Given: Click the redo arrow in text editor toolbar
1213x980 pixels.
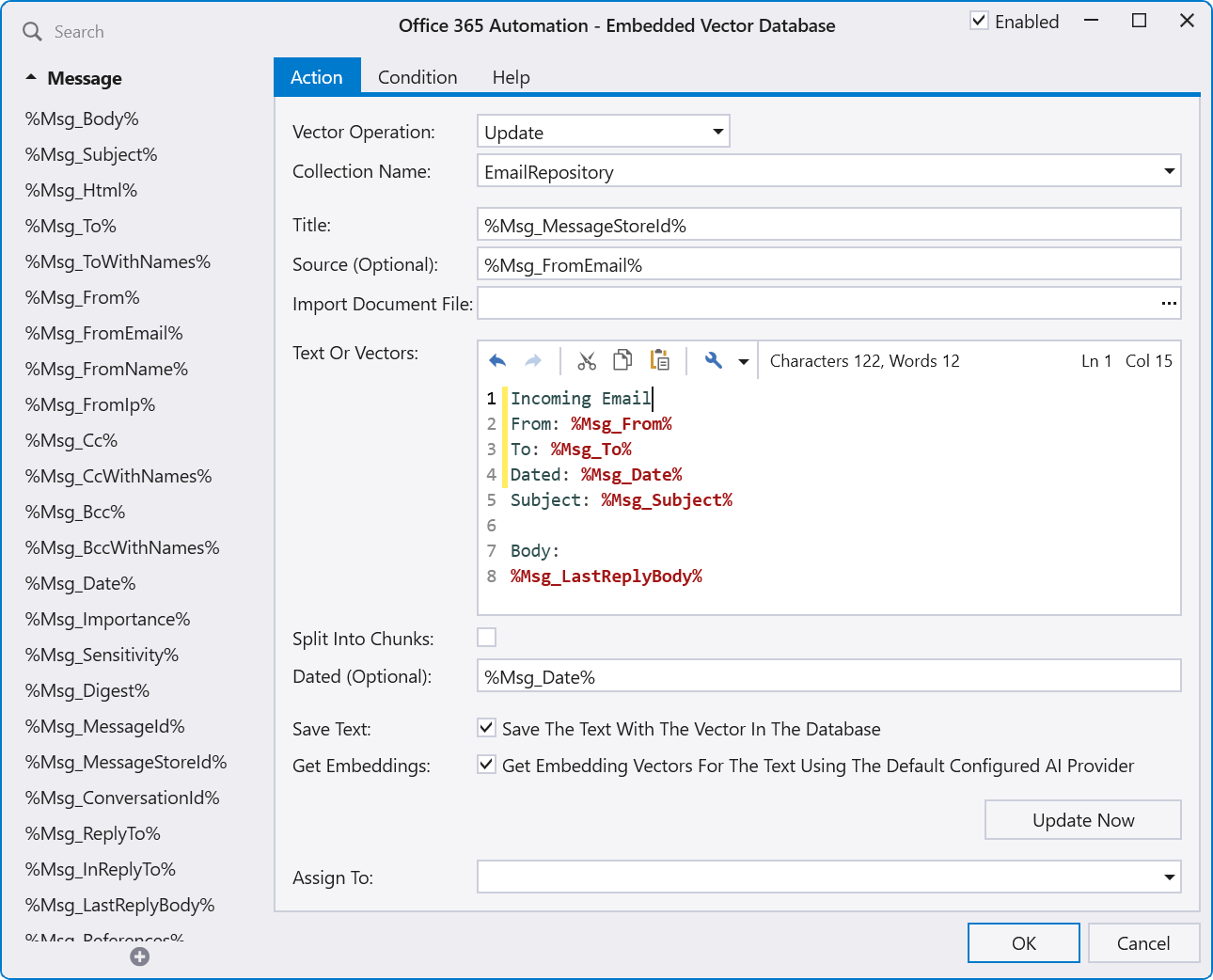Looking at the screenshot, I should point(533,361).
